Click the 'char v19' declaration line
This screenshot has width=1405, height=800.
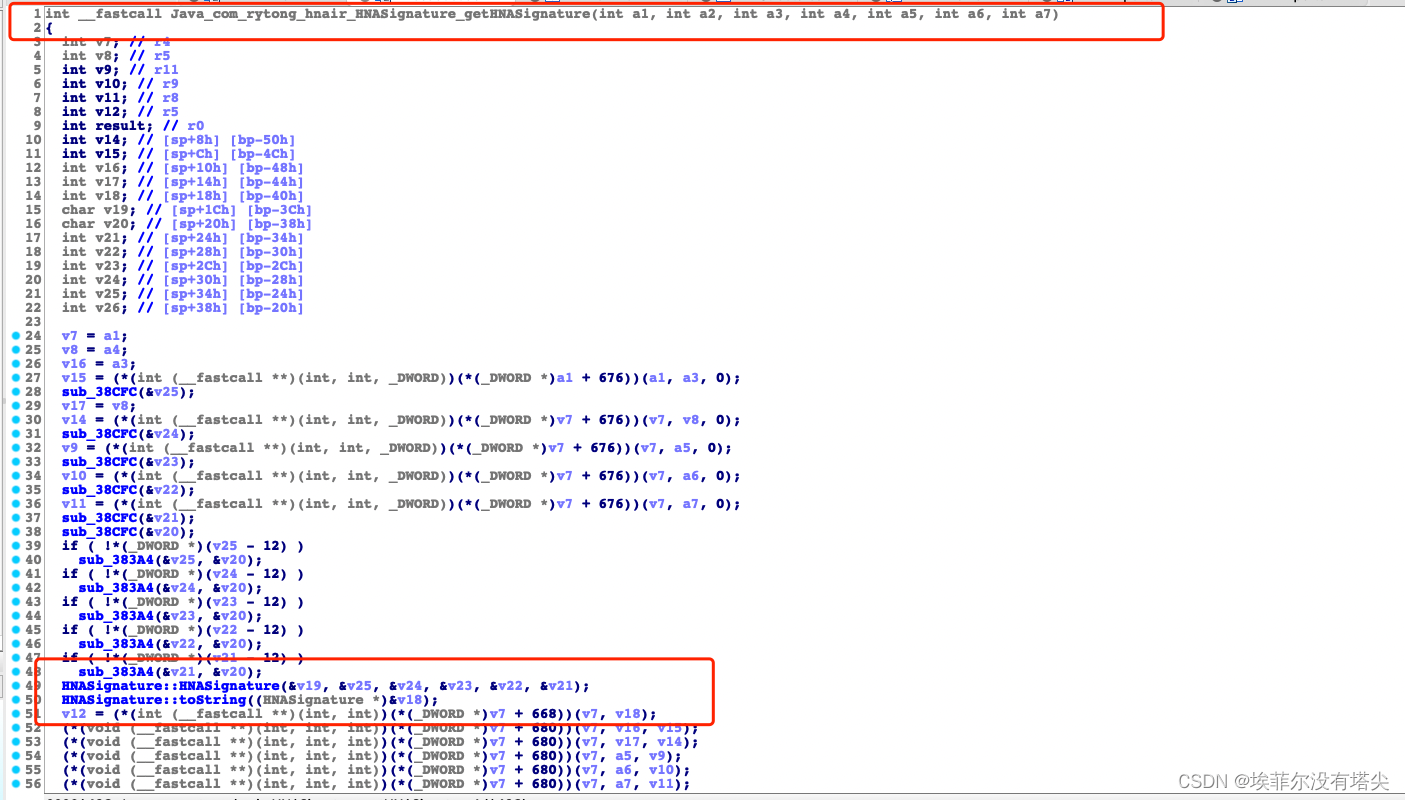tap(186, 210)
